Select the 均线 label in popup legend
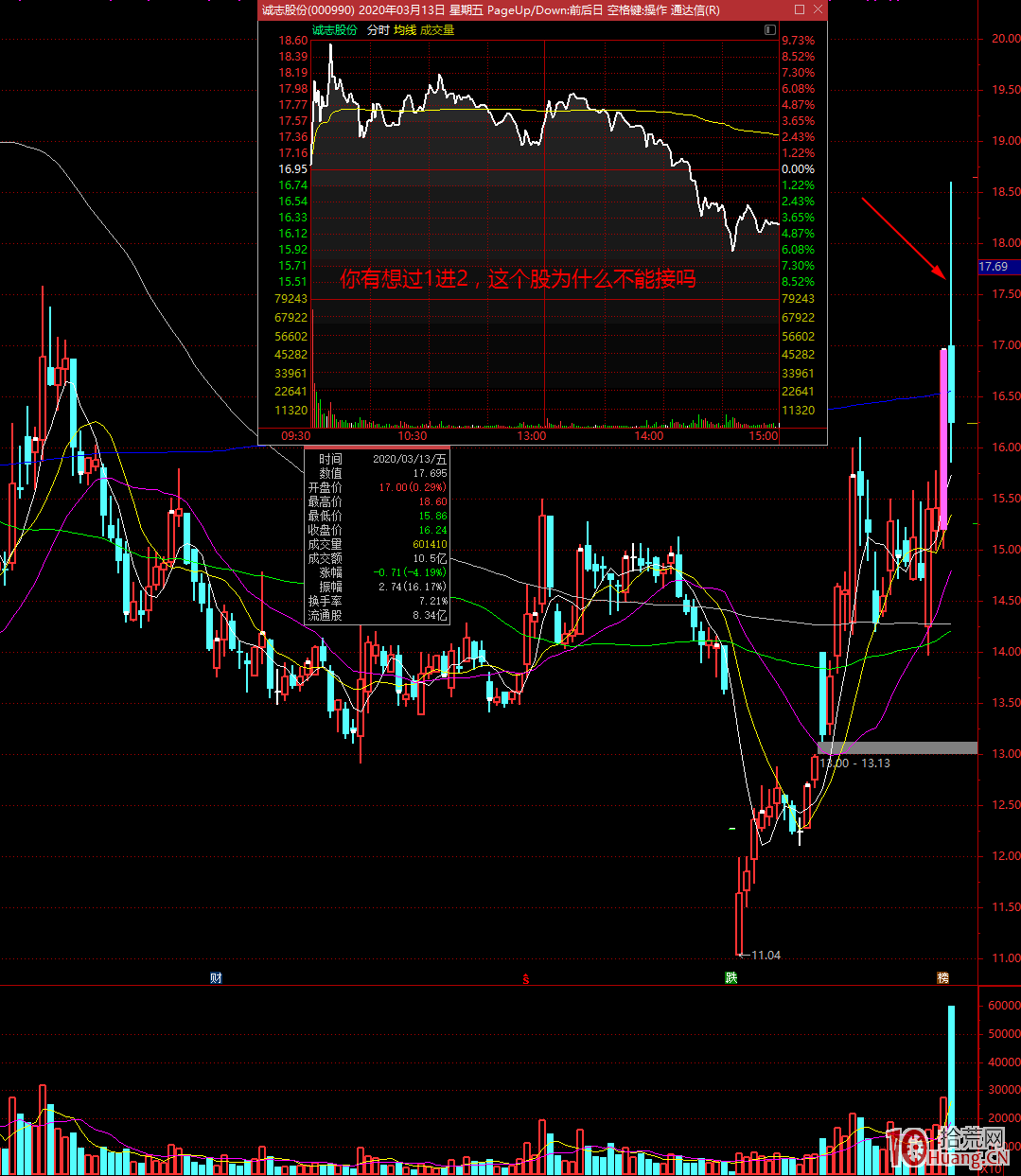1021x1176 pixels. 405,30
